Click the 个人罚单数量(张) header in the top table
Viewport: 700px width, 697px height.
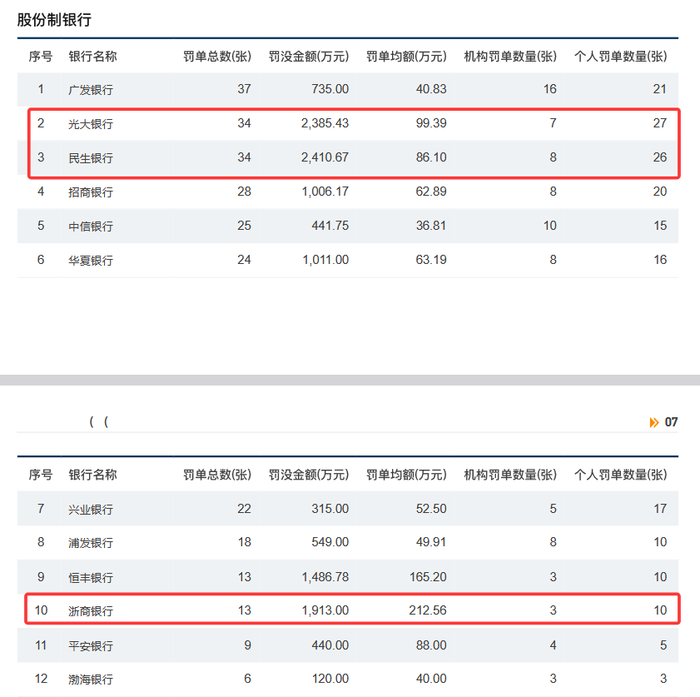(x=621, y=57)
